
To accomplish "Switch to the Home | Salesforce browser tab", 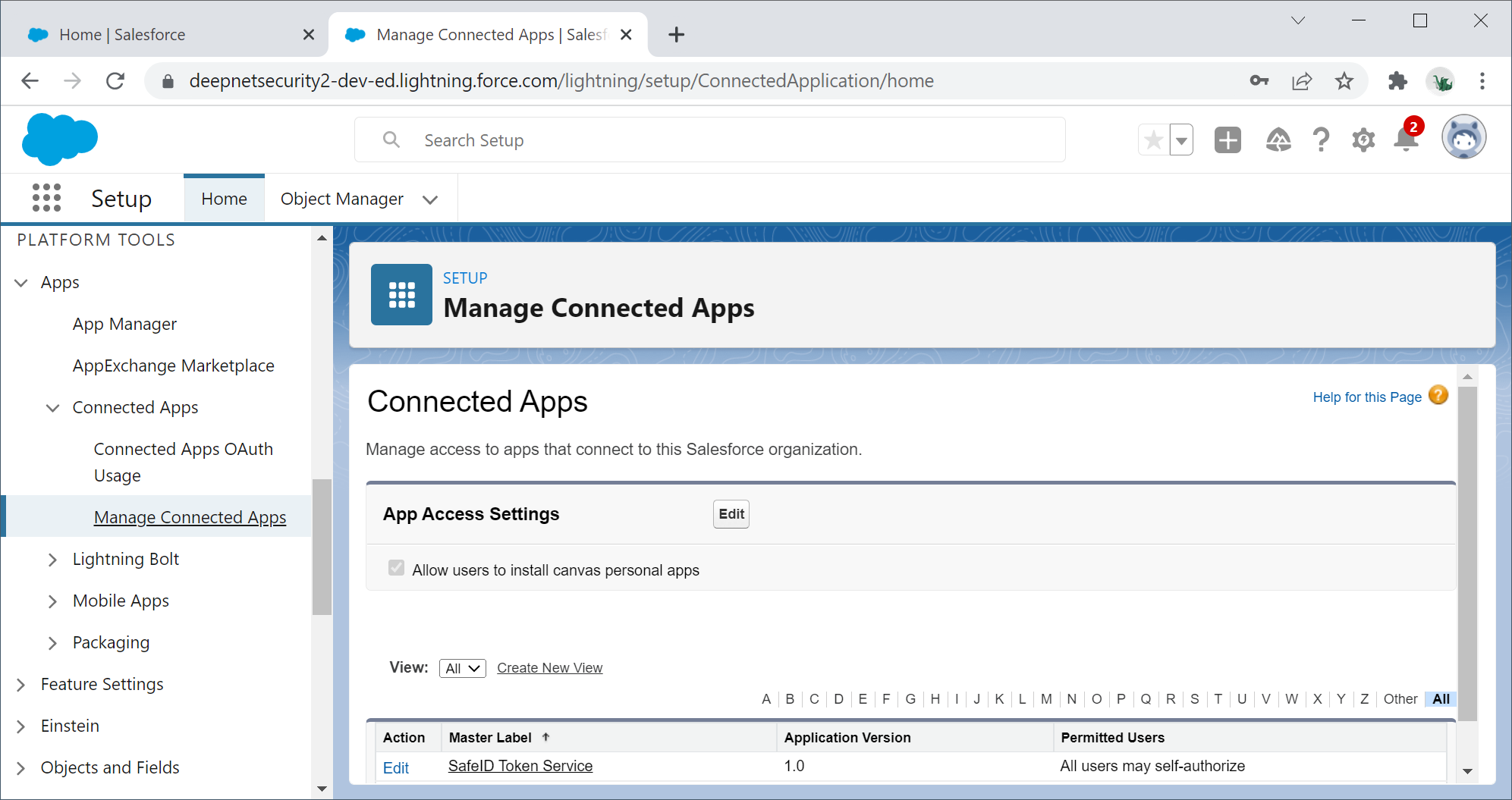I will tap(121, 35).
